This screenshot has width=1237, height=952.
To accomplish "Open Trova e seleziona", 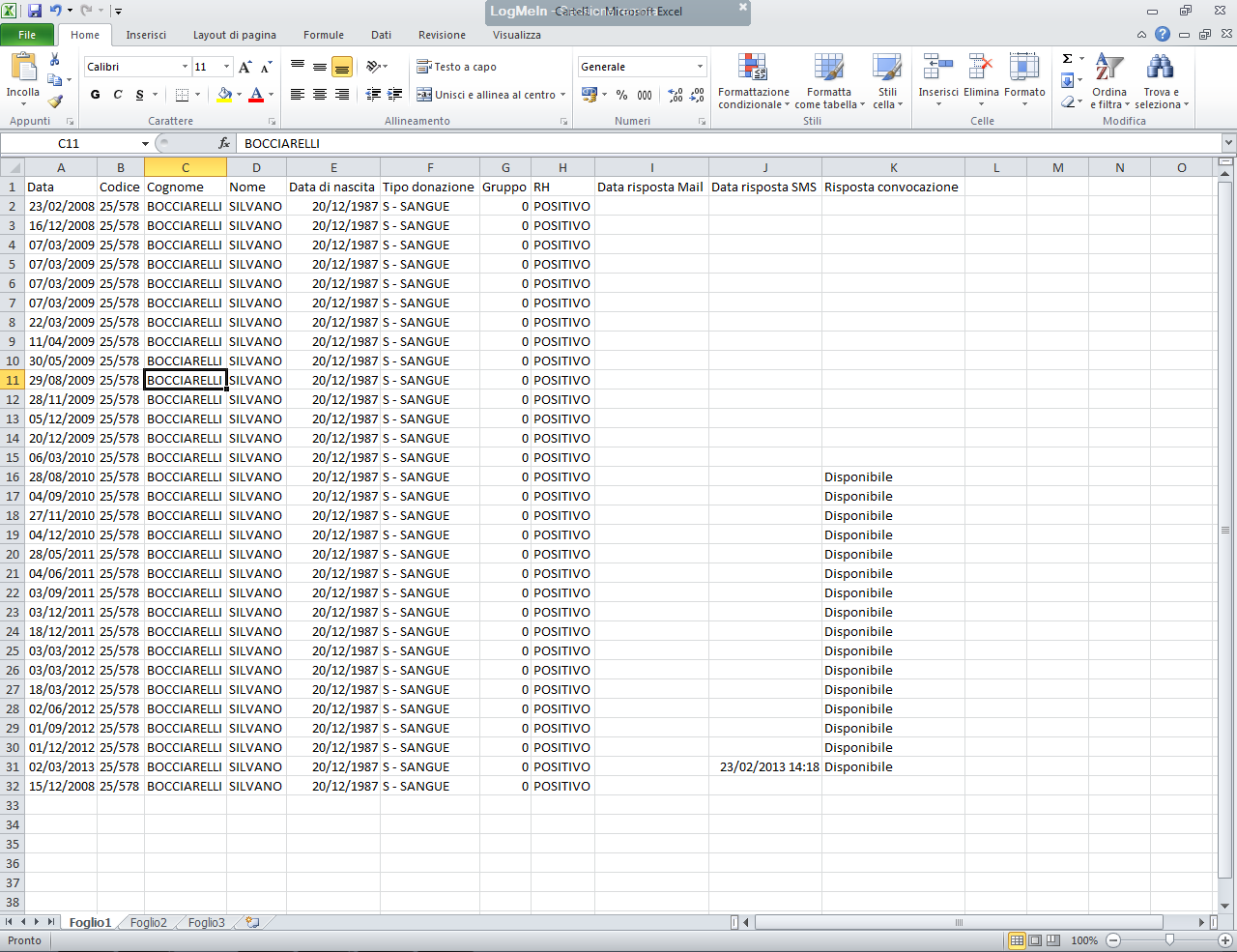I will [x=1161, y=81].
